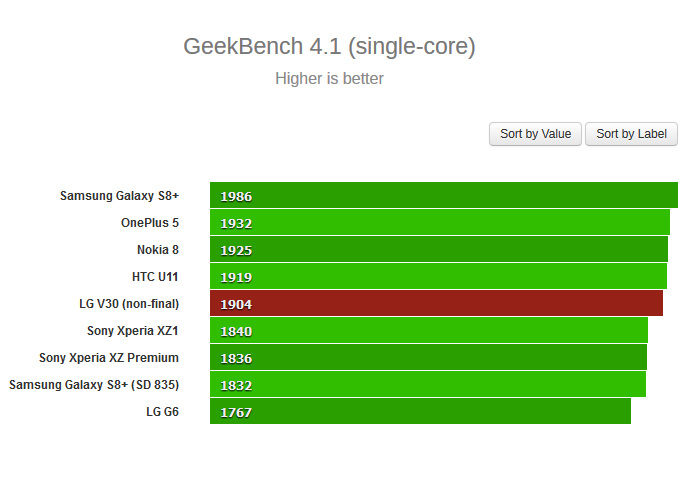Select the red LG V30 bar

pos(436,304)
